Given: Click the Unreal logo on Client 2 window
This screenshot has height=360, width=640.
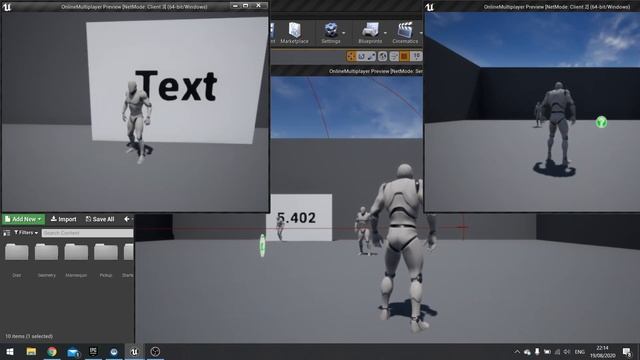Looking at the screenshot, I should point(430,7).
